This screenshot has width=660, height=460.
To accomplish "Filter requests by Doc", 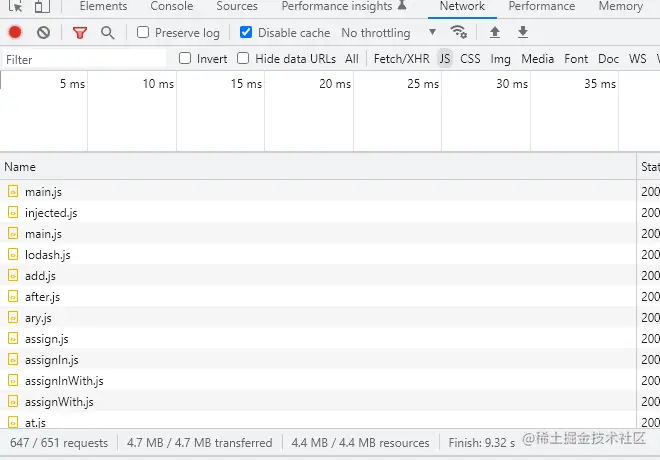I will tap(609, 58).
